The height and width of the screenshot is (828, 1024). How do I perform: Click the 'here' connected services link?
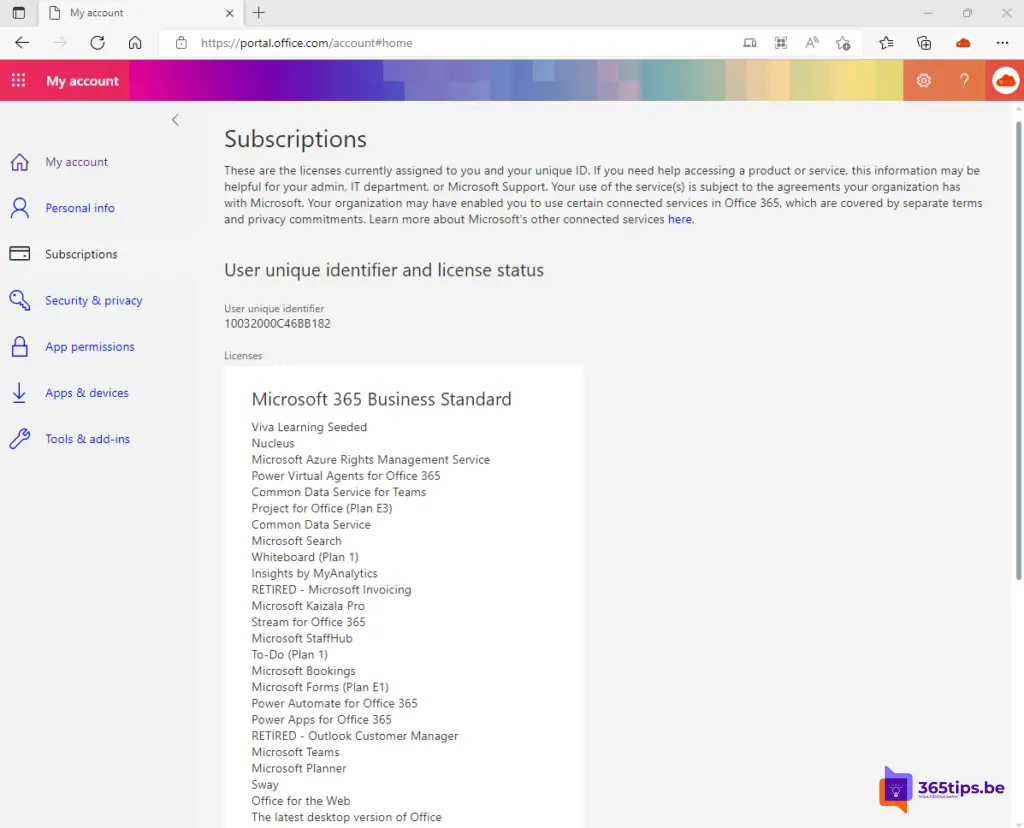click(680, 219)
